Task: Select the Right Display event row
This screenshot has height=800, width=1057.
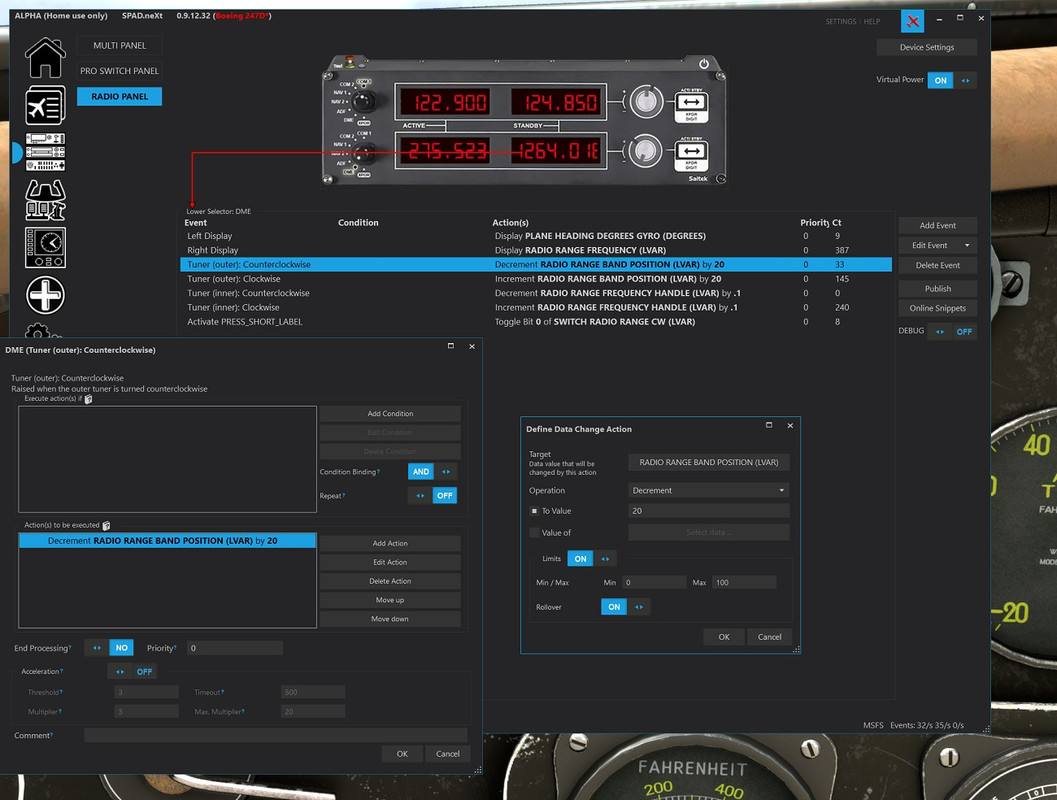Action: (536, 250)
